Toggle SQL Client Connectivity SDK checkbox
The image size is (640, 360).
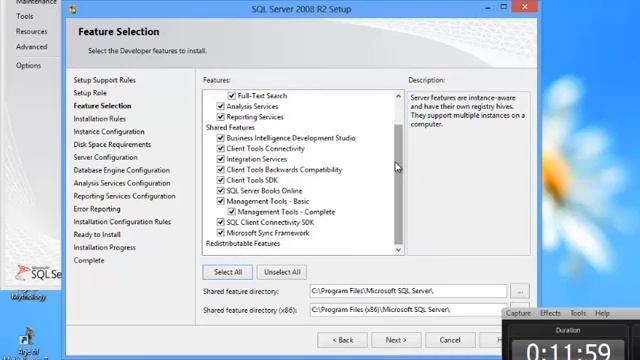(x=220, y=222)
